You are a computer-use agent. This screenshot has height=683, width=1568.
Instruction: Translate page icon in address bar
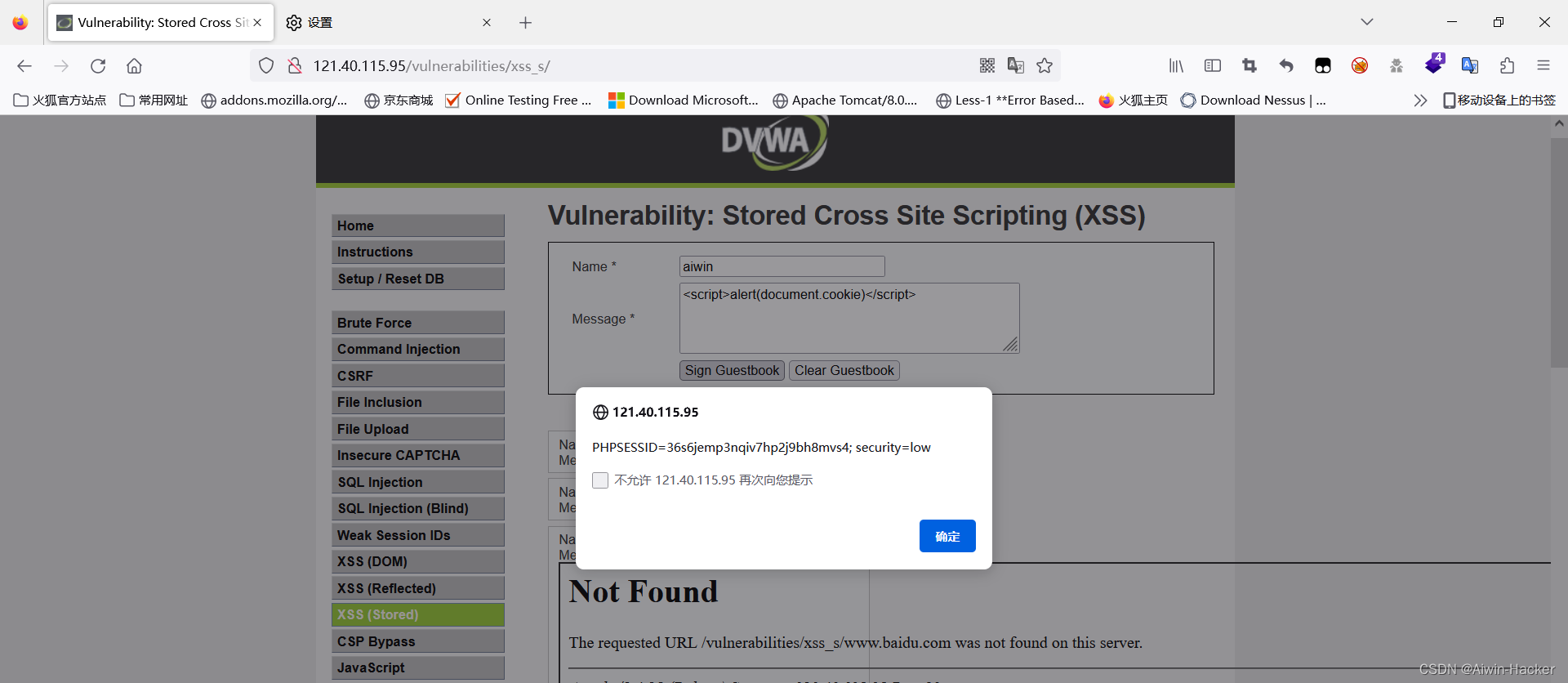(1016, 65)
